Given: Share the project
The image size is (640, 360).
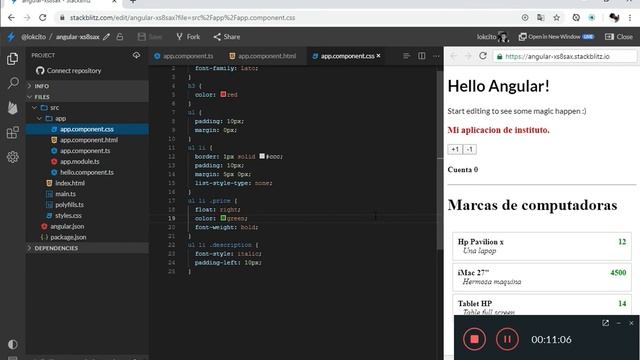Looking at the screenshot, I should point(227,37).
